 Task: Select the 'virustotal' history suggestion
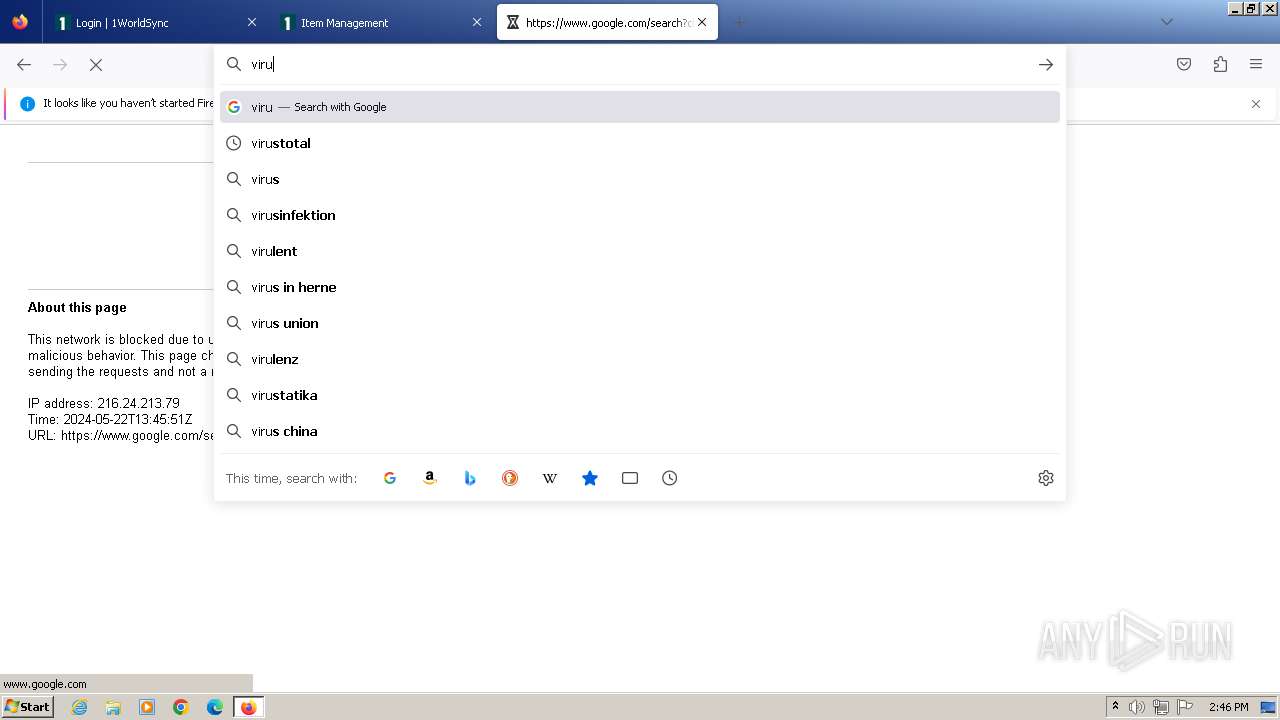click(640, 143)
